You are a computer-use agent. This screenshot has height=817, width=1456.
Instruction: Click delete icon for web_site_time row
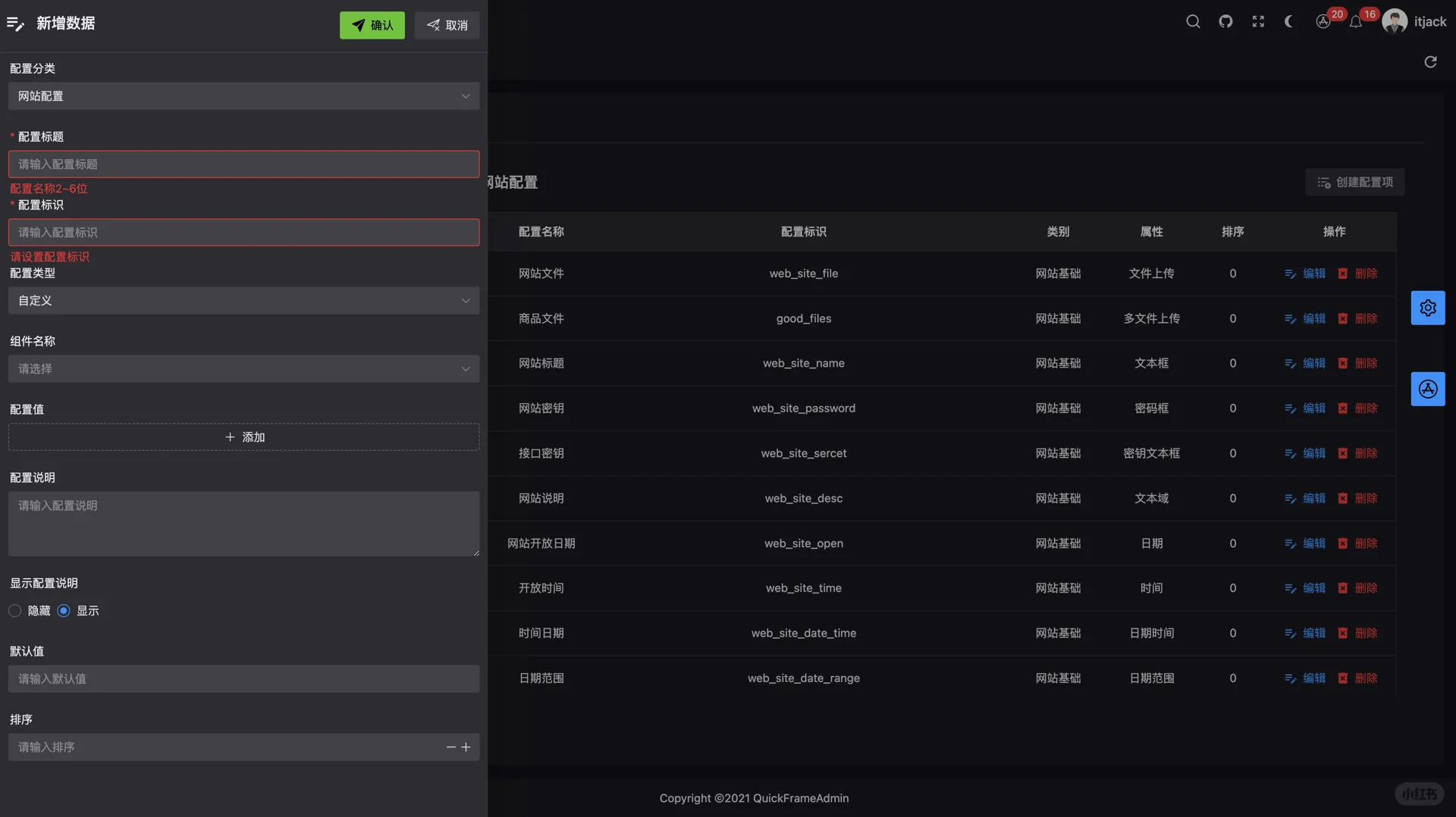(x=1343, y=588)
